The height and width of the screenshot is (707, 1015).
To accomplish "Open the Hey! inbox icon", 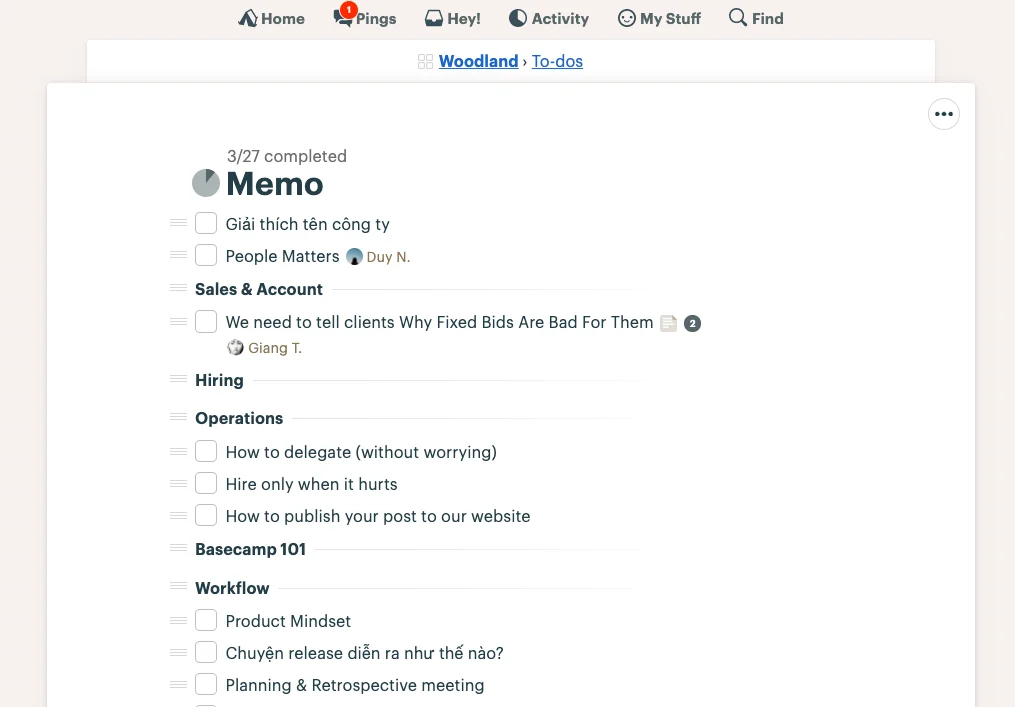I will (x=434, y=18).
